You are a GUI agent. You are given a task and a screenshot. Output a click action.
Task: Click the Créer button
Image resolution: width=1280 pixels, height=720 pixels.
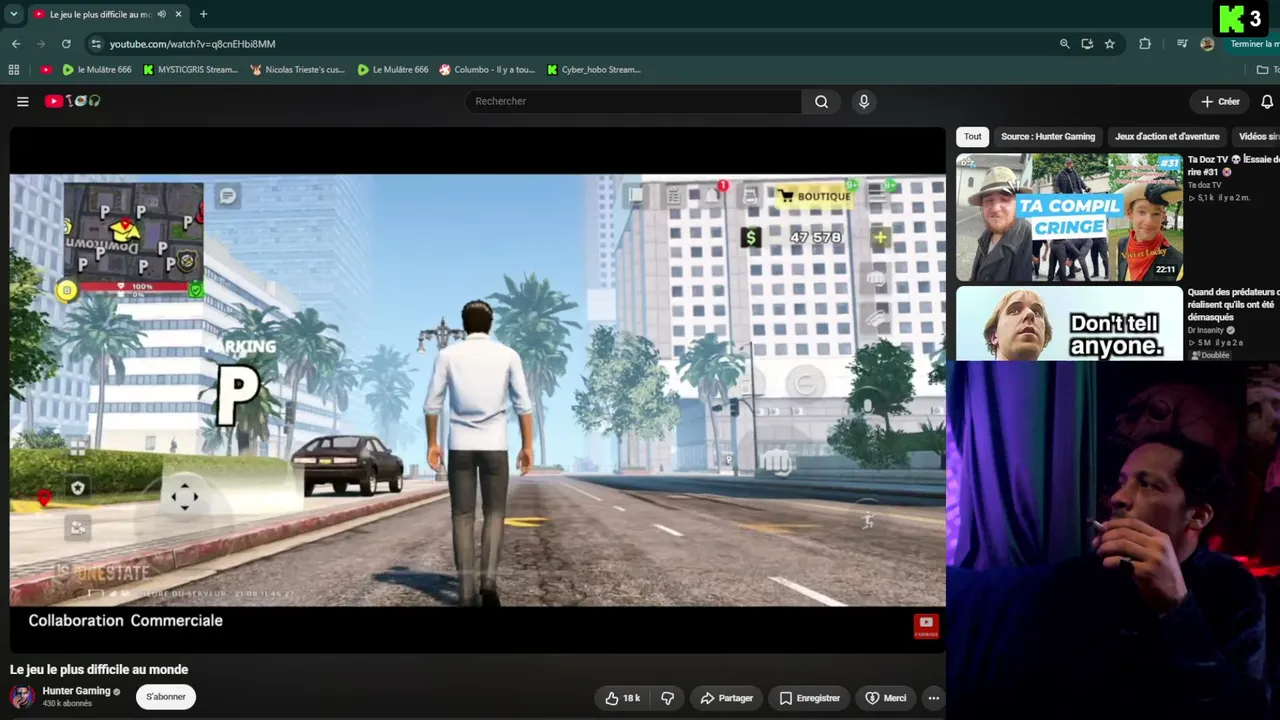(x=1221, y=101)
